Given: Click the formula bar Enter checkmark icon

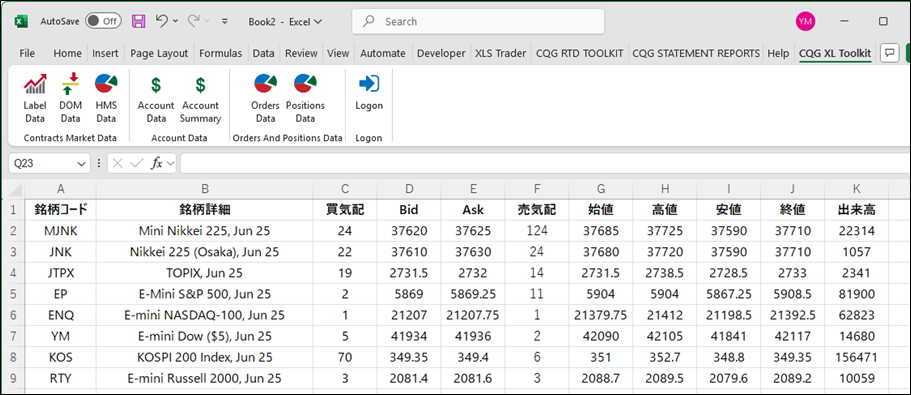Looking at the screenshot, I should pyautogui.click(x=137, y=163).
